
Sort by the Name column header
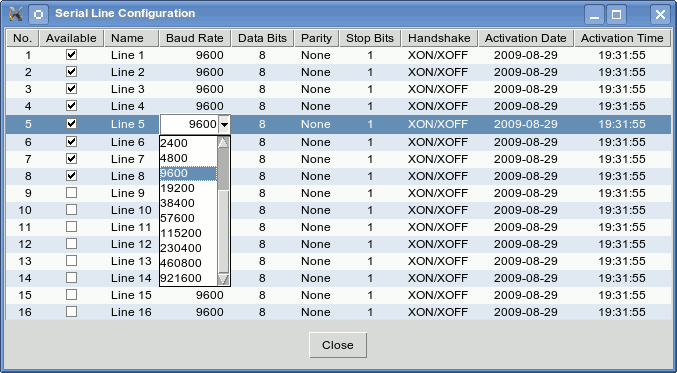coord(131,38)
